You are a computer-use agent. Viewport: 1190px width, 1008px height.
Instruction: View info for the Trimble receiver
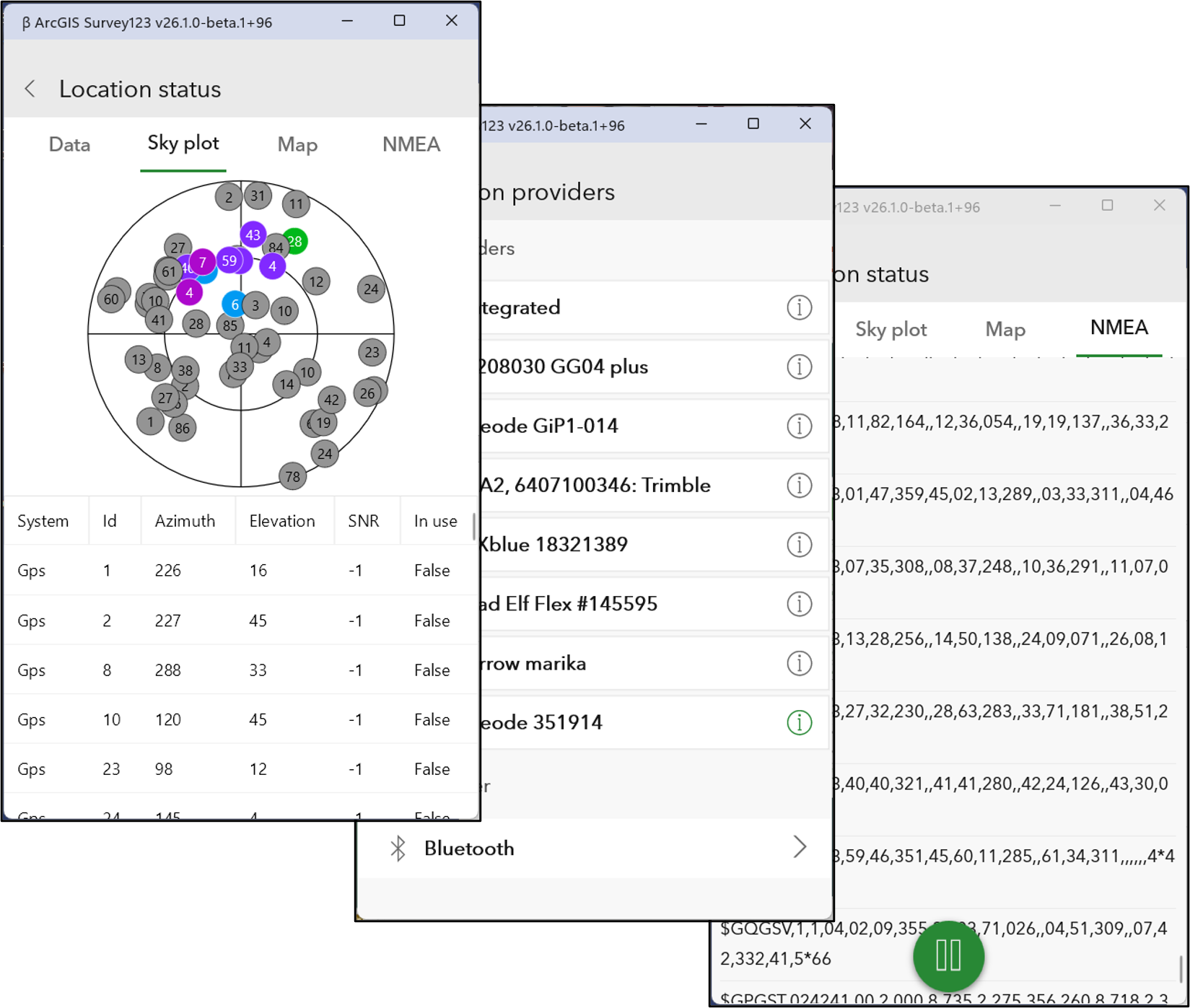pos(799,485)
